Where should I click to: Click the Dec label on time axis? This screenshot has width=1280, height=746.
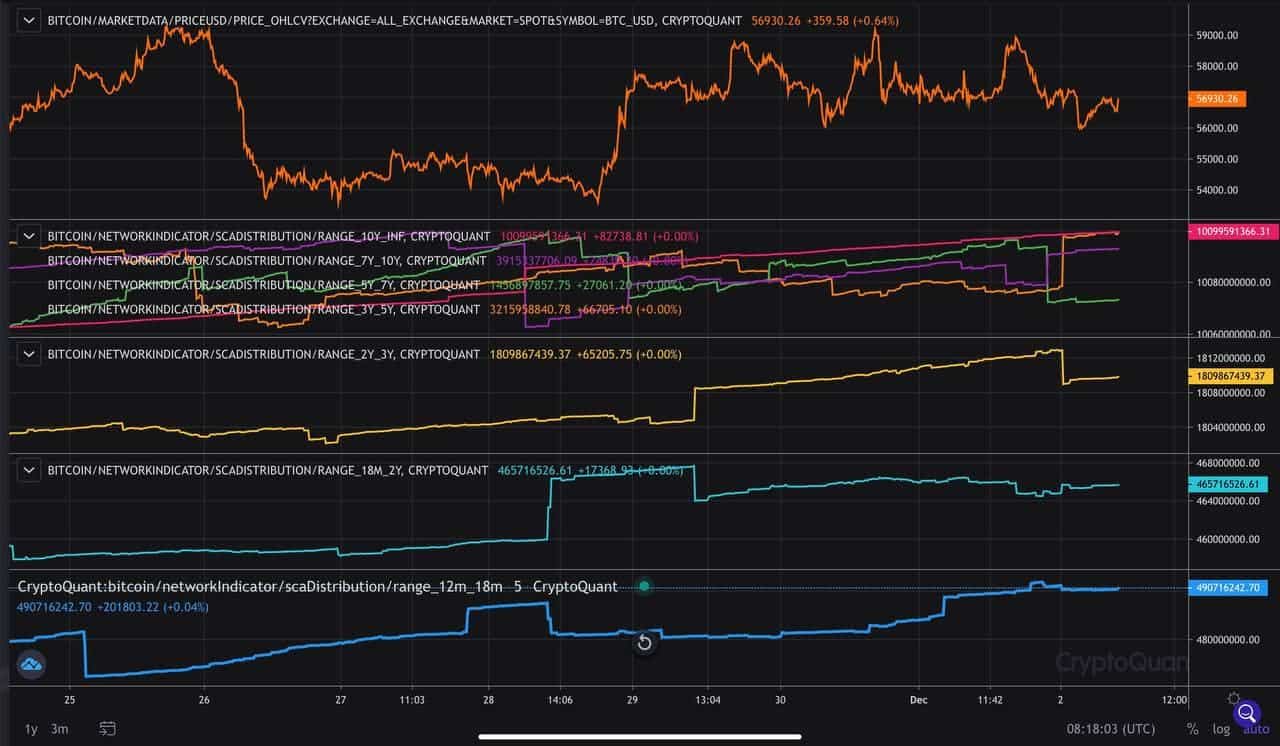[x=919, y=700]
